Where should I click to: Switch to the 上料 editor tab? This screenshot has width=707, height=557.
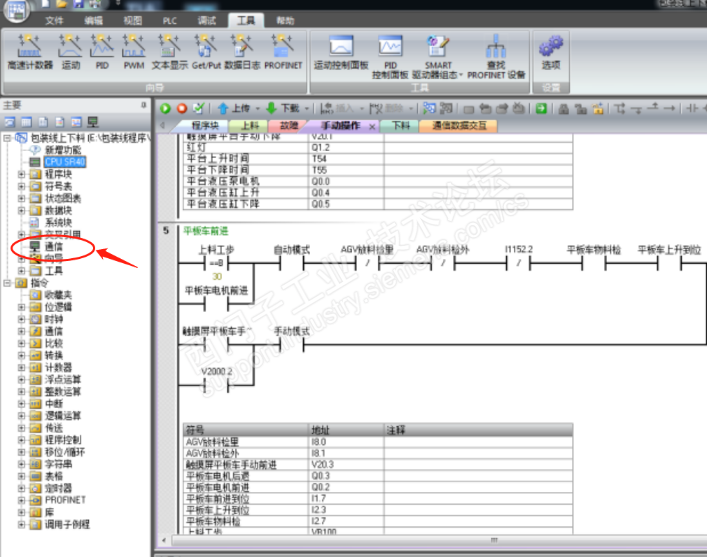(249, 126)
